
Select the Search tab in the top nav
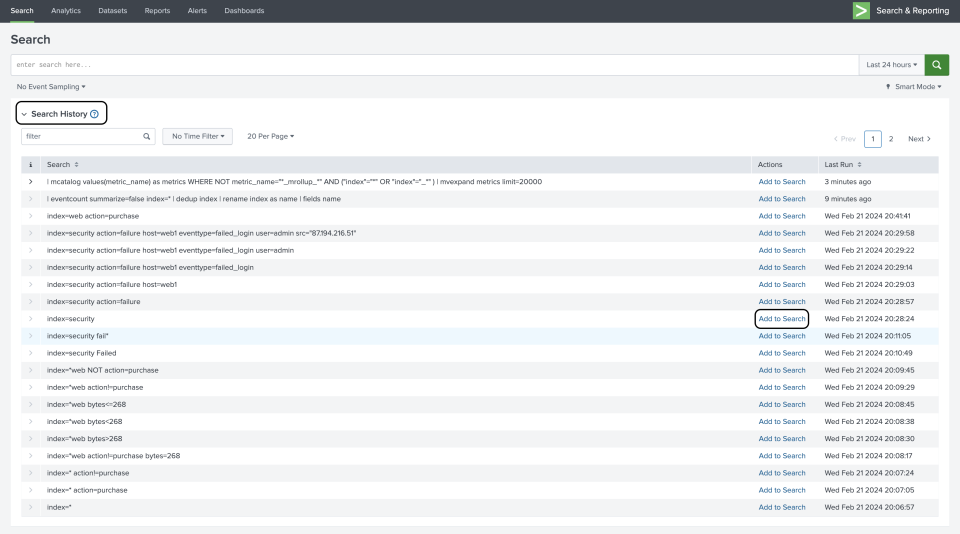(22, 11)
